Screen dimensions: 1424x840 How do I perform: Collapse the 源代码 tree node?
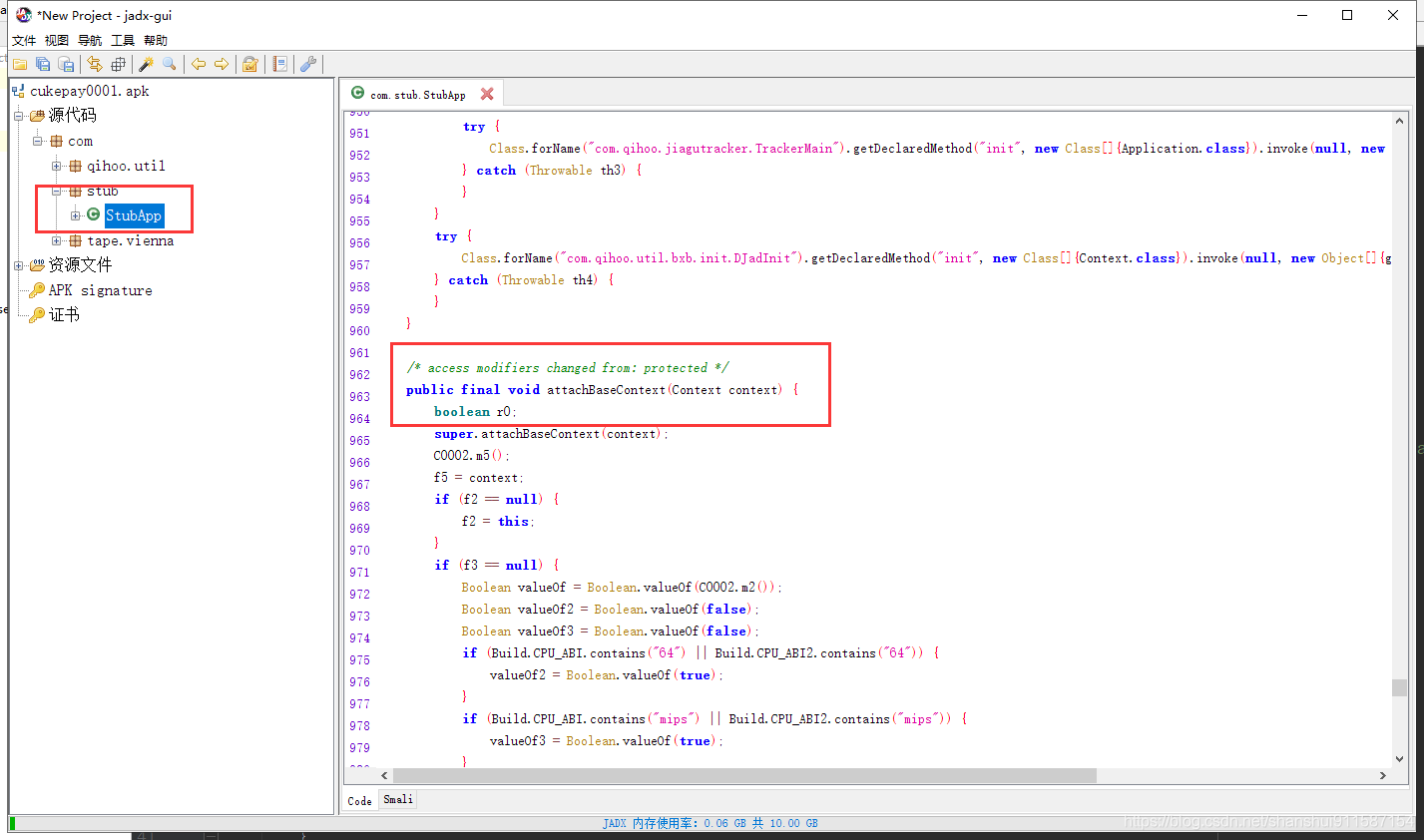(x=18, y=116)
